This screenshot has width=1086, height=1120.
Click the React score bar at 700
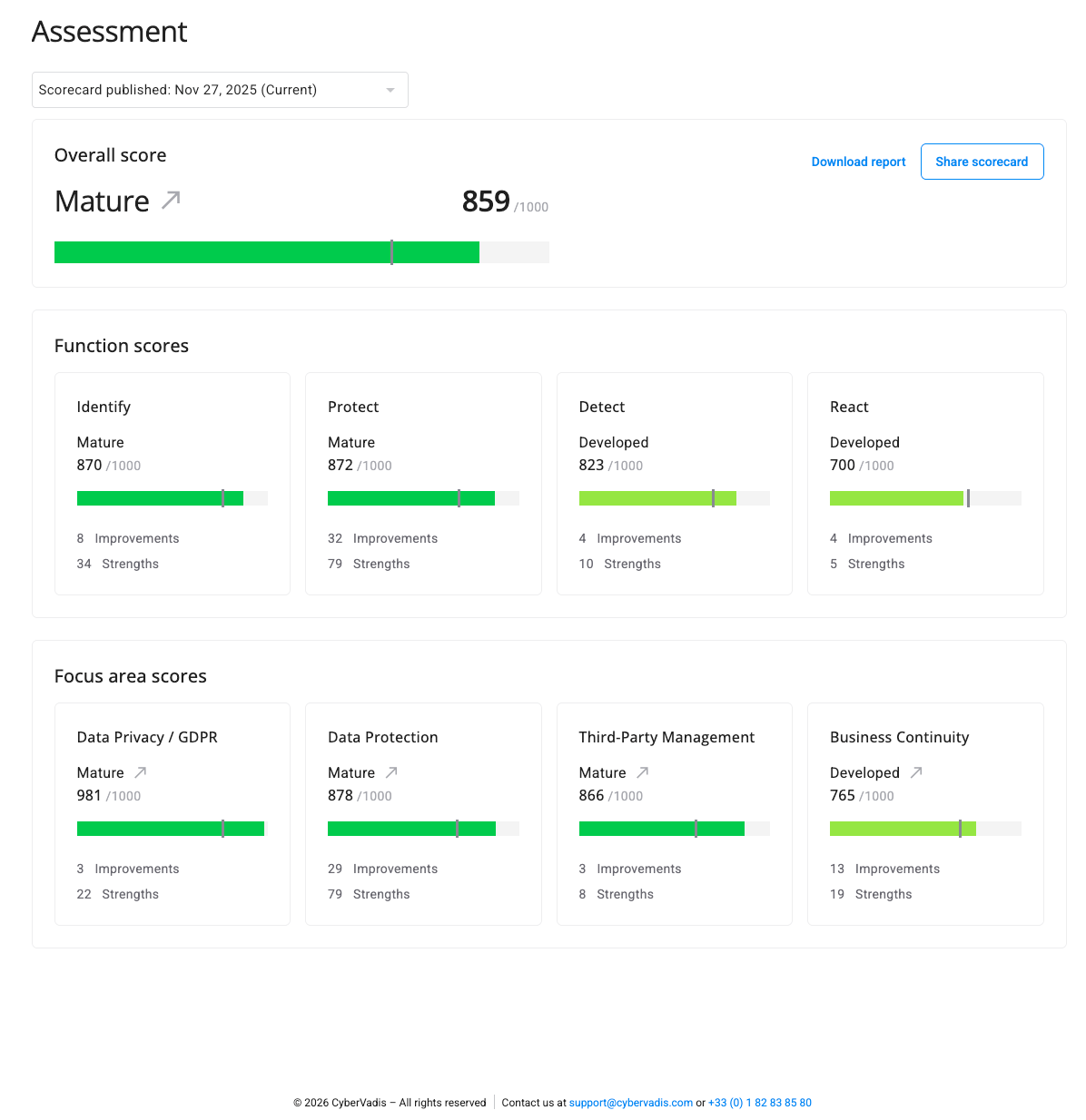pyautogui.click(x=924, y=498)
